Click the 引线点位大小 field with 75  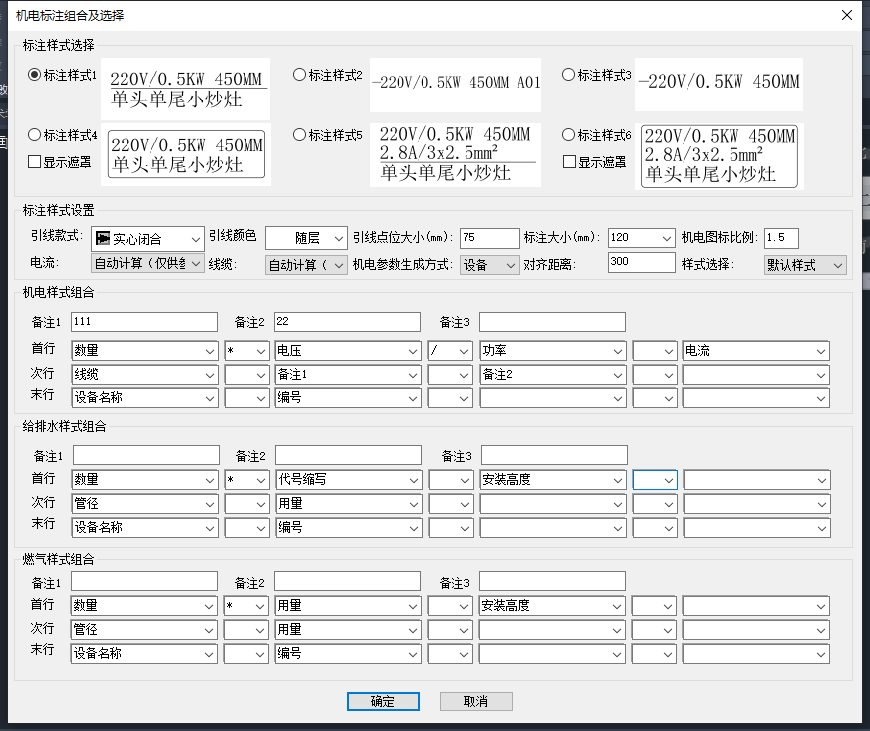coord(489,238)
